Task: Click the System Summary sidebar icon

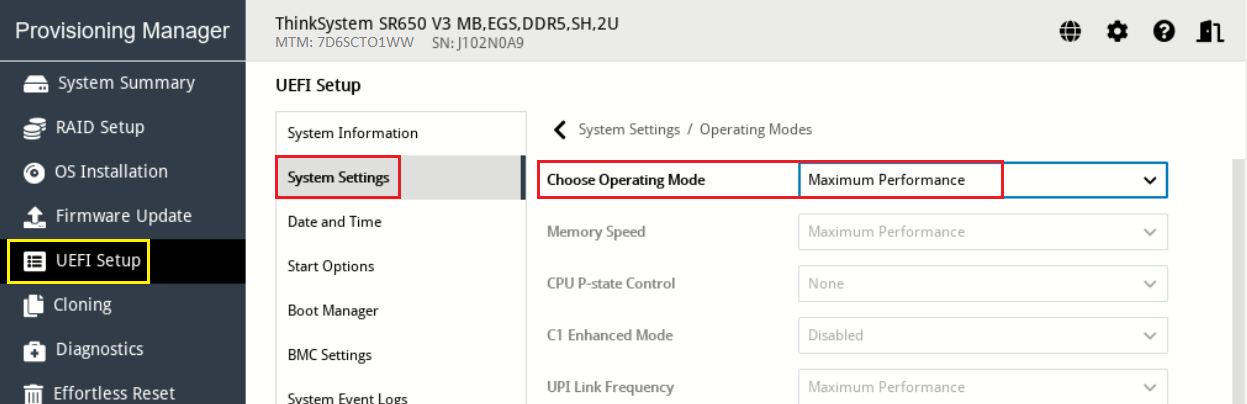Action: coord(35,83)
